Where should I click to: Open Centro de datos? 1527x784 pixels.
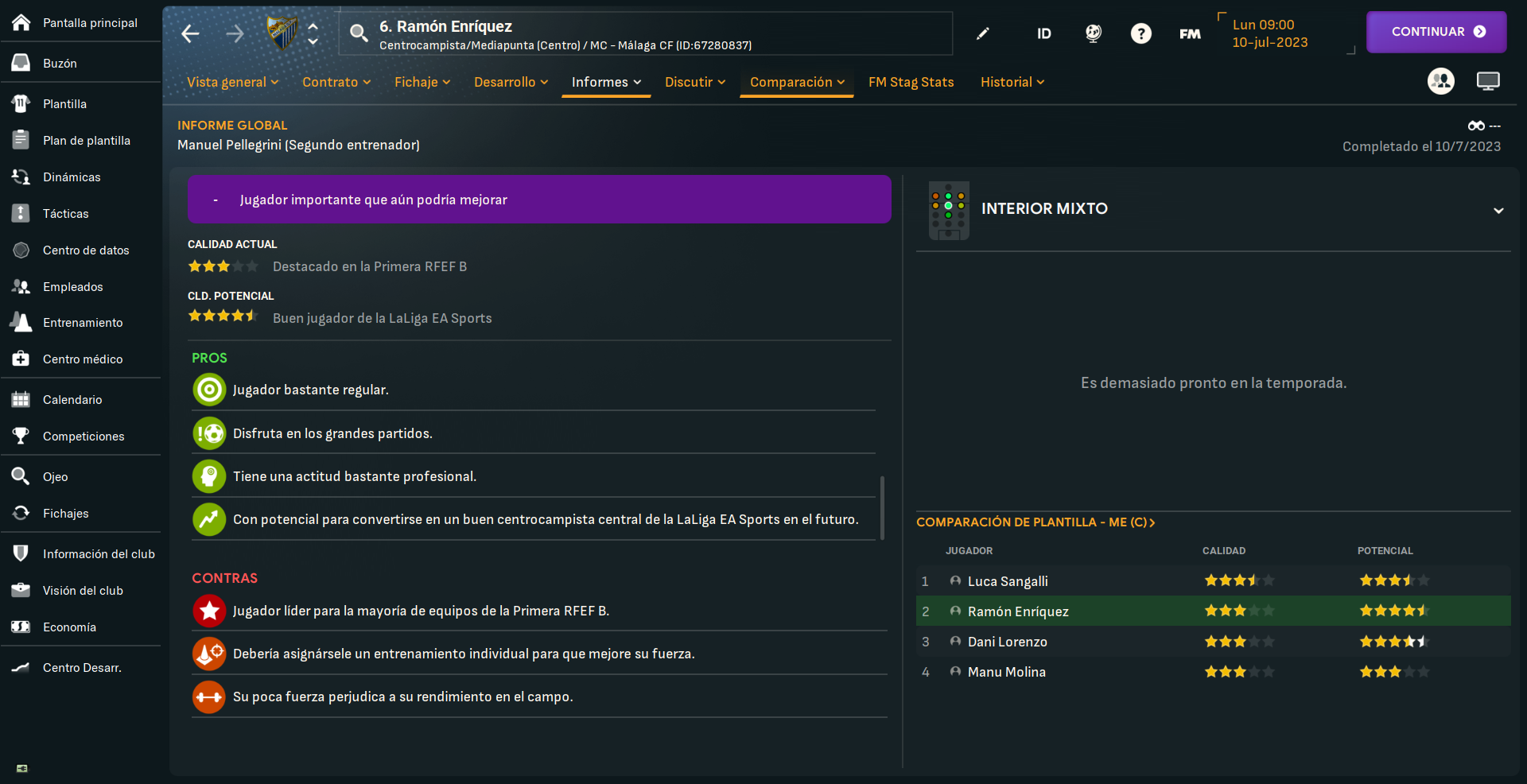coord(80,250)
